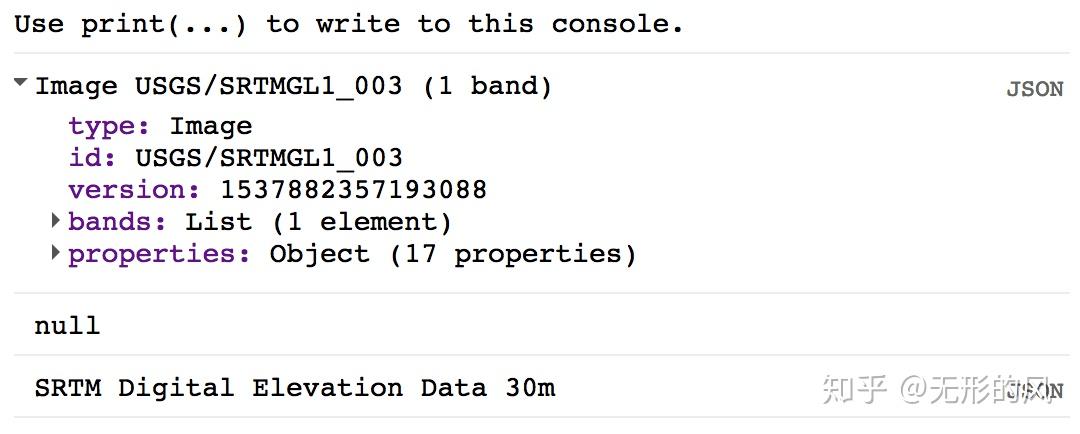This screenshot has height=434, width=1080.
Task: Expand the properties object arrow
Action: [x=56, y=253]
